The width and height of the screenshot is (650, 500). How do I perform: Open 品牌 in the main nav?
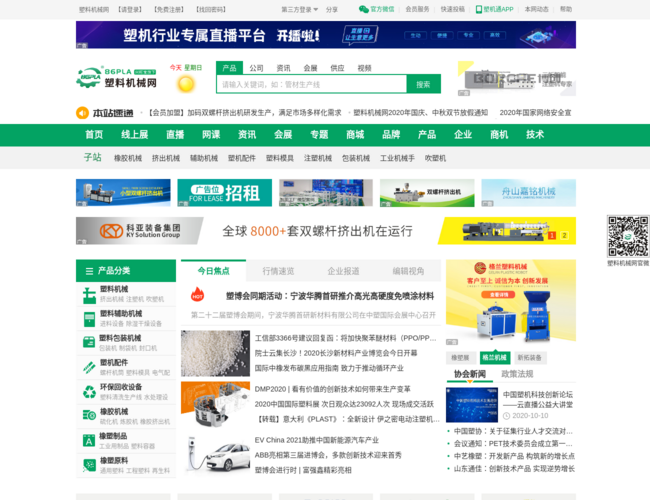pos(391,134)
